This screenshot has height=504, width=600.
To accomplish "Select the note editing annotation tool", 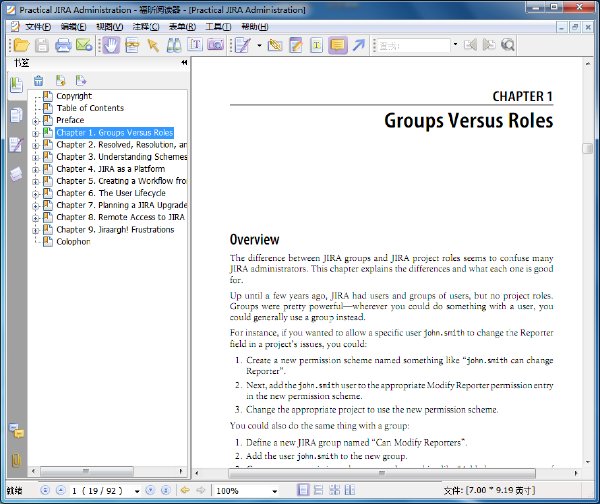I will (x=296, y=45).
